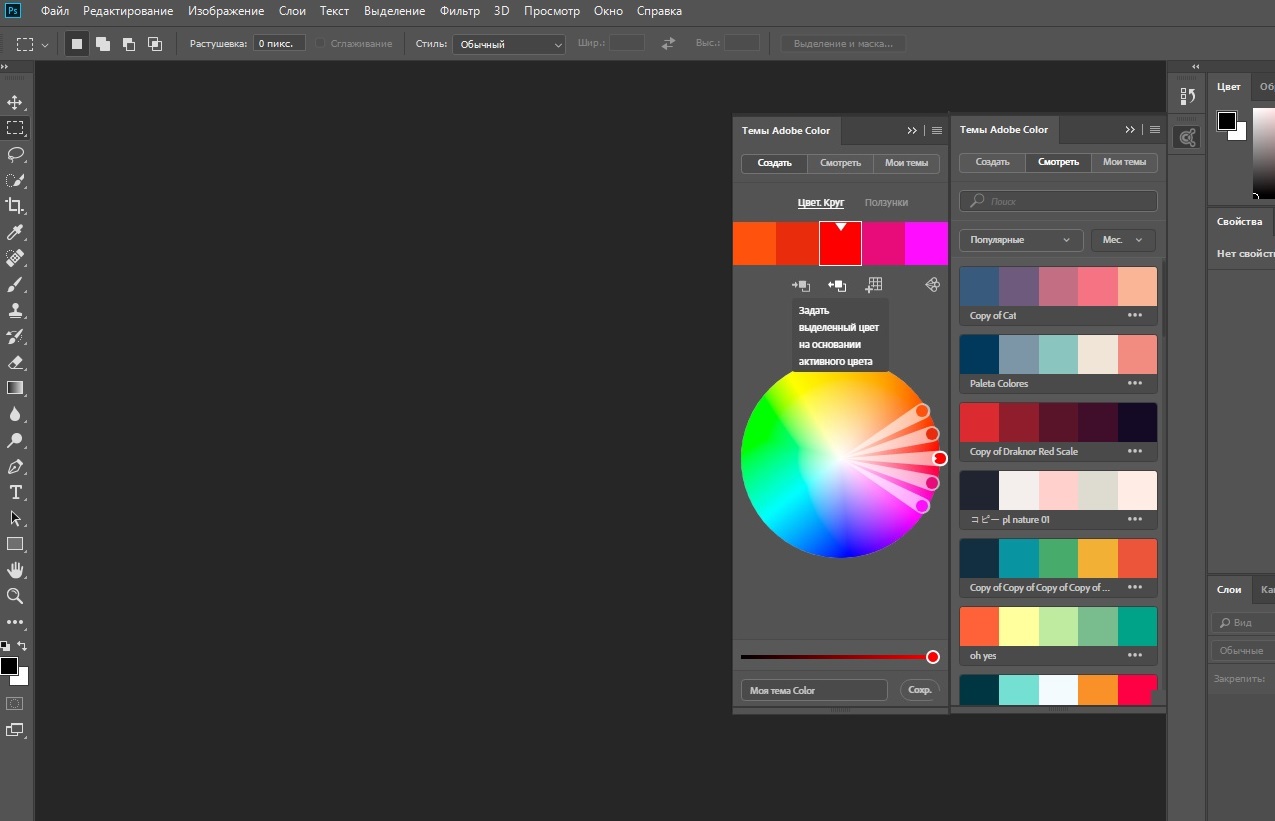Select the magenta swatch in theme strip
The width and height of the screenshot is (1275, 821).
926,243
